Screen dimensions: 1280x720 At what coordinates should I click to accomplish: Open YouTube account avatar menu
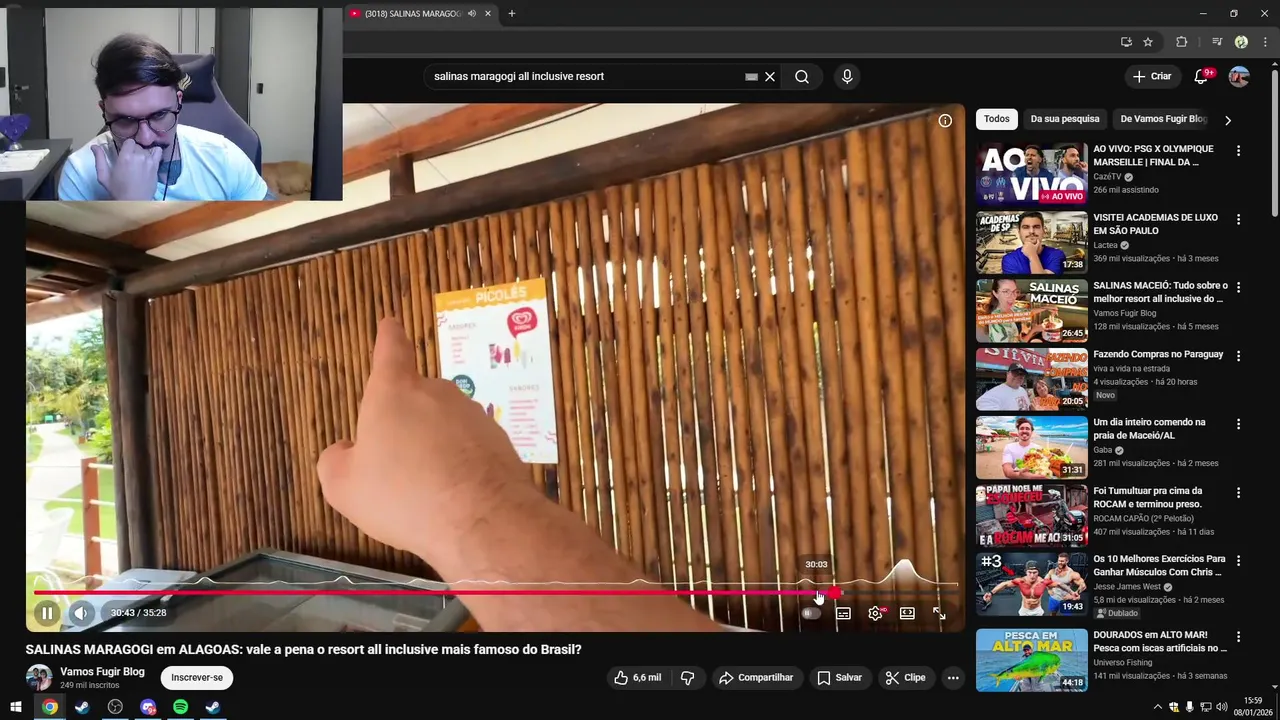tap(1239, 76)
